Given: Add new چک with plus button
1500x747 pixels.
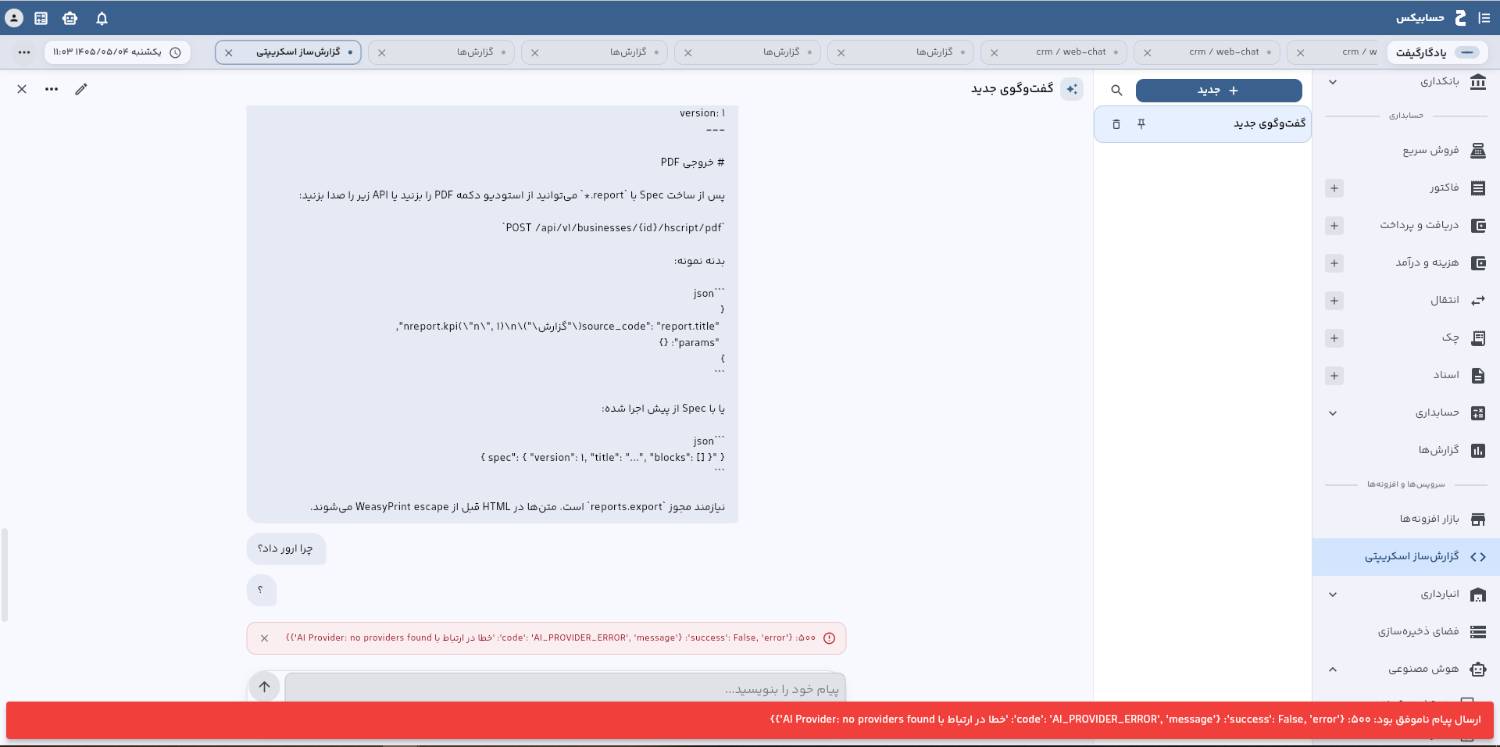Looking at the screenshot, I should (1334, 338).
